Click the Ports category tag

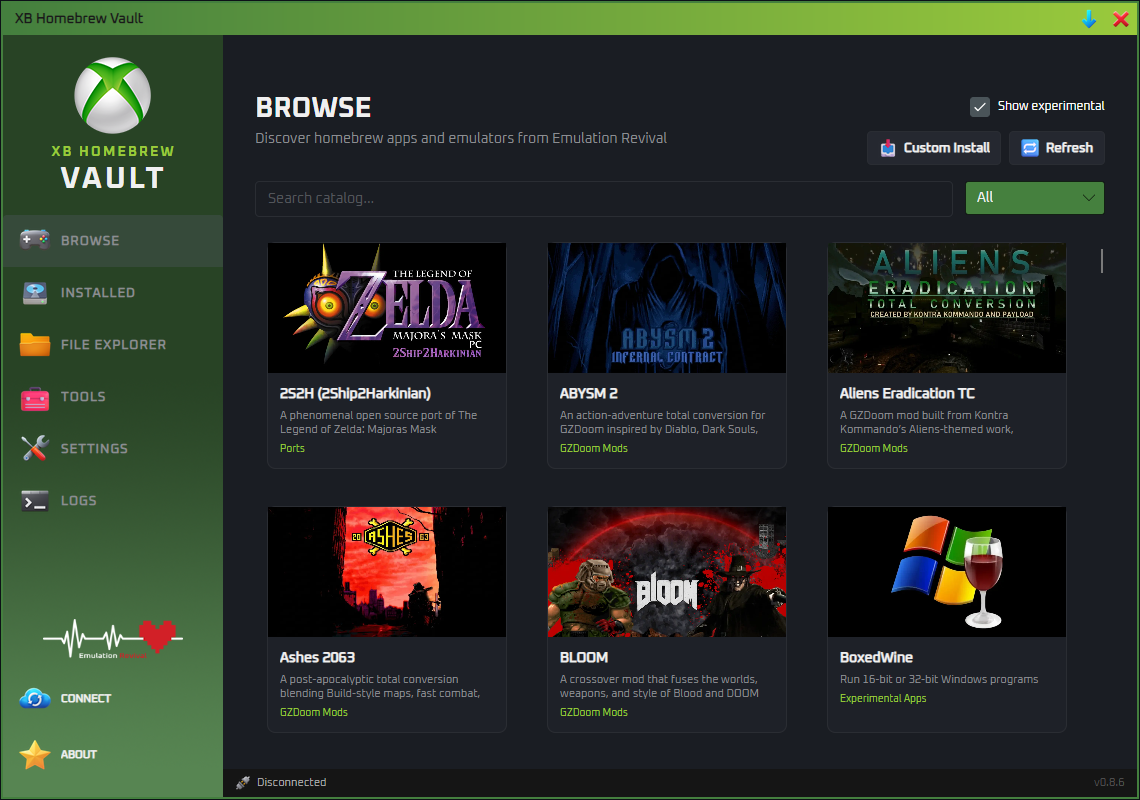[292, 449]
